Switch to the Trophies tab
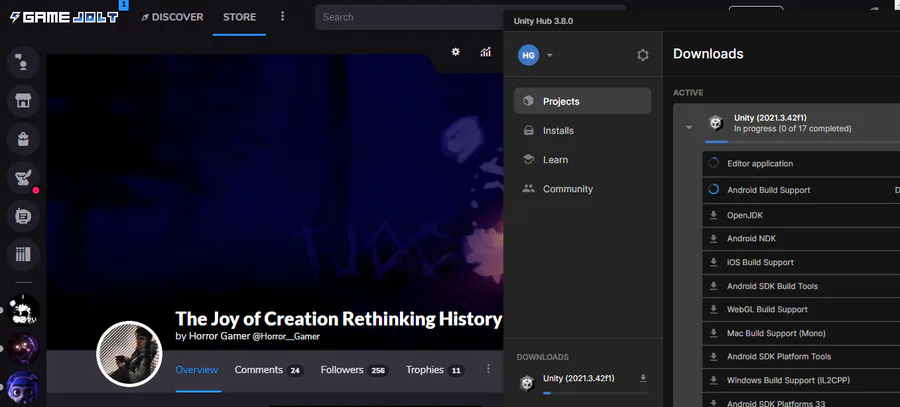This screenshot has height=407, width=900. pyautogui.click(x=435, y=370)
